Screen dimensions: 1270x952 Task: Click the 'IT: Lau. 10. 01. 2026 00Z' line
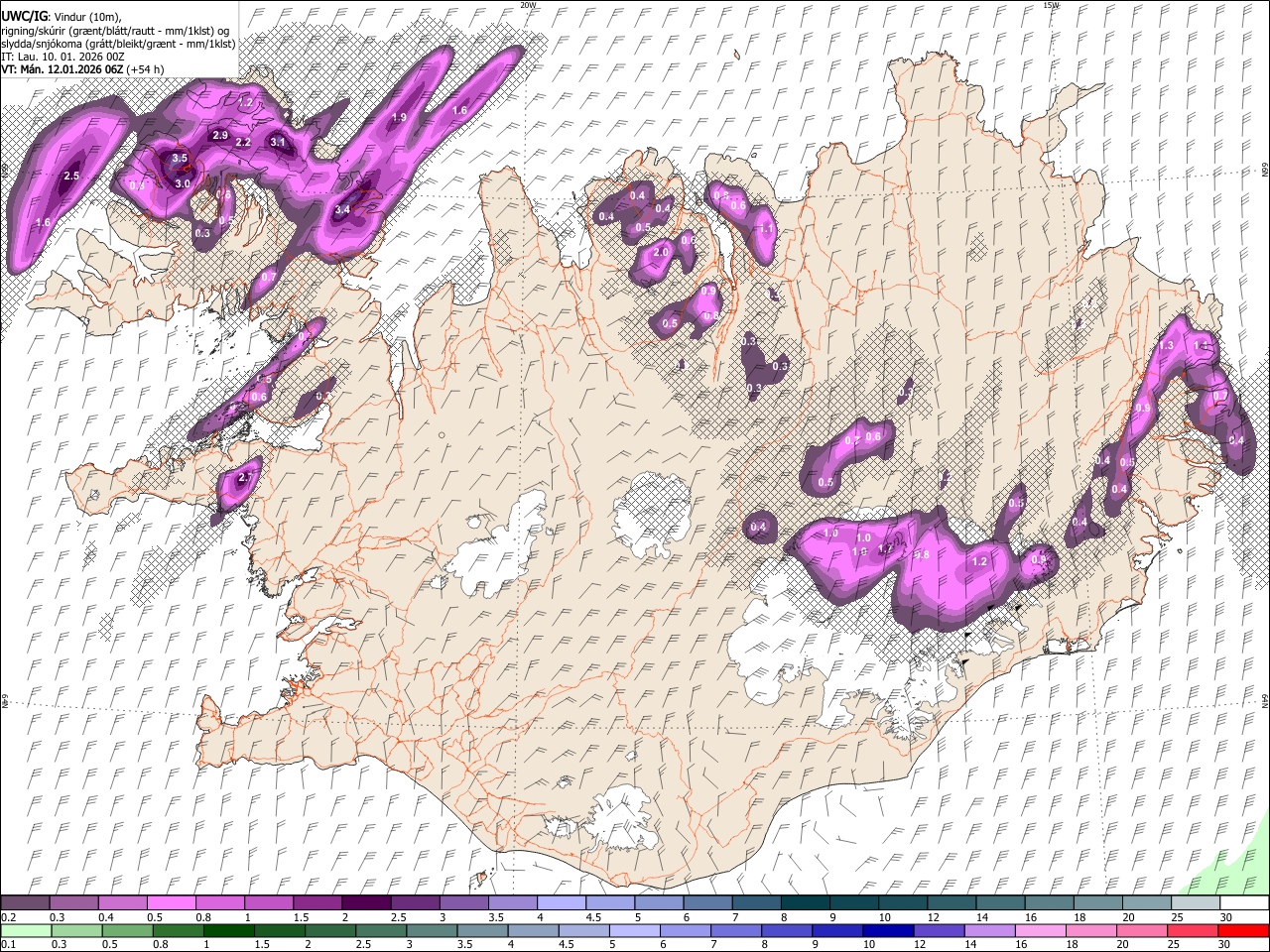pyautogui.click(x=63, y=57)
